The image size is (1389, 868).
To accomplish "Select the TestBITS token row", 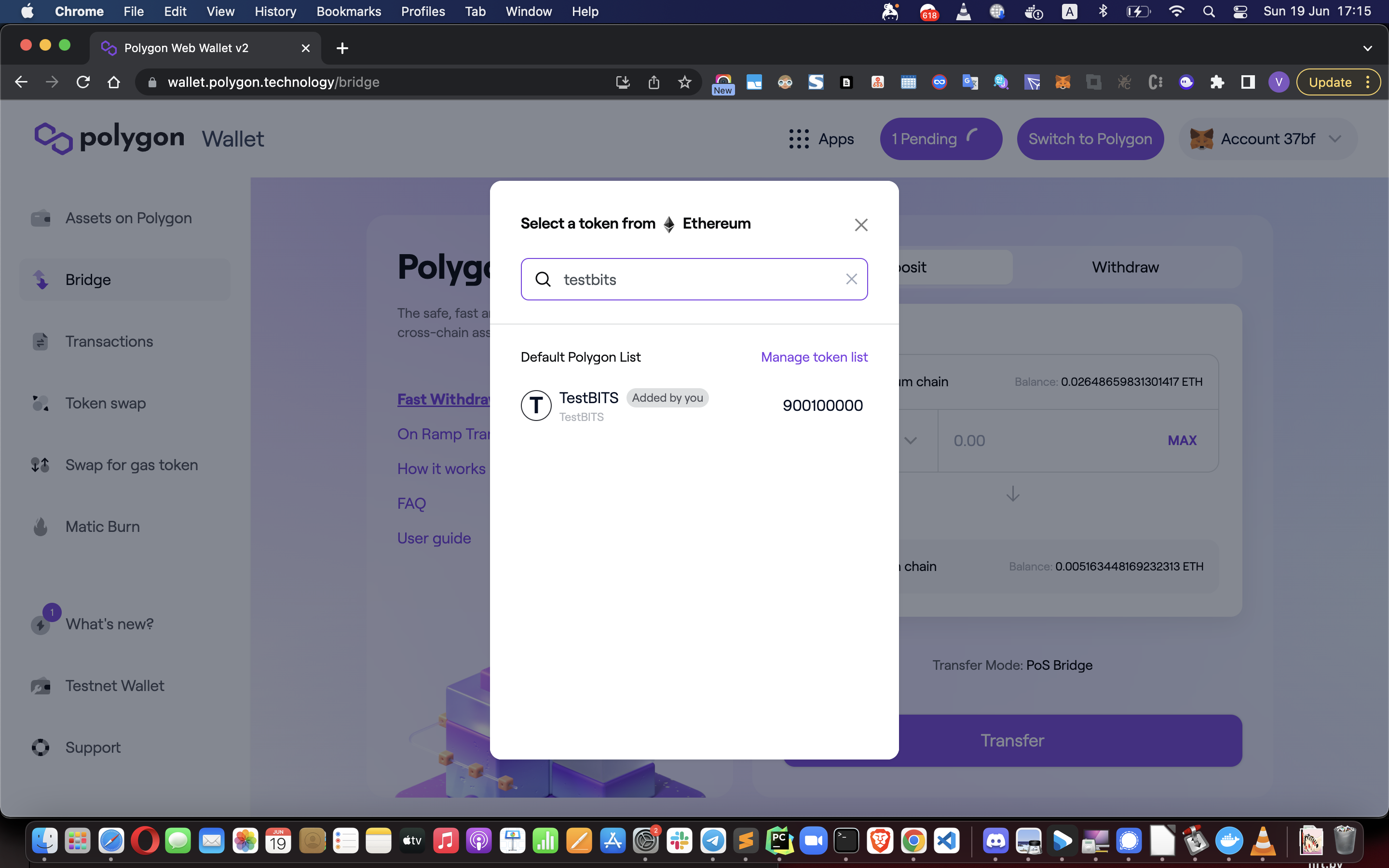I will pos(694,406).
